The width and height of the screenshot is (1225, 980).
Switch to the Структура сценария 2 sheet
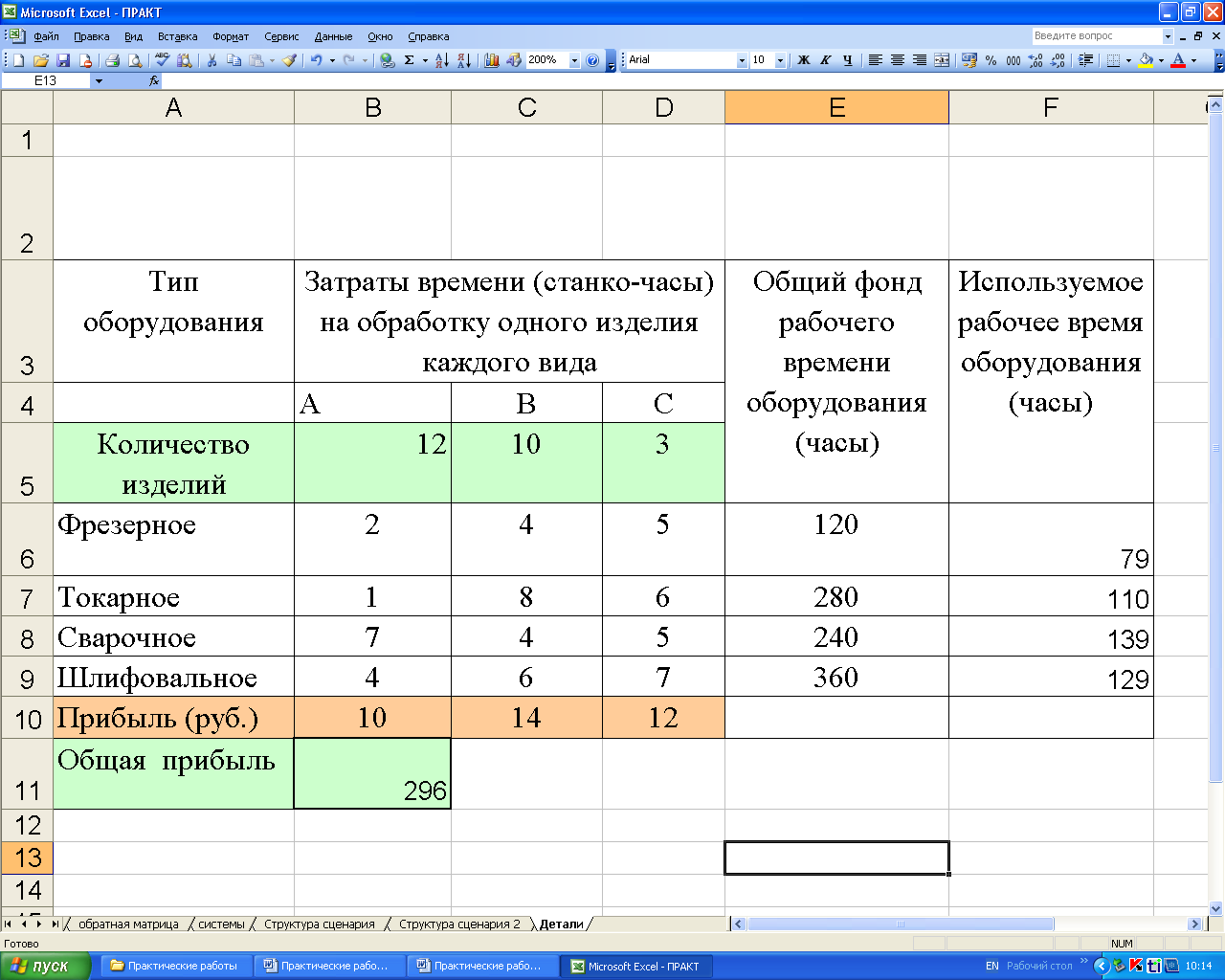coord(459,924)
